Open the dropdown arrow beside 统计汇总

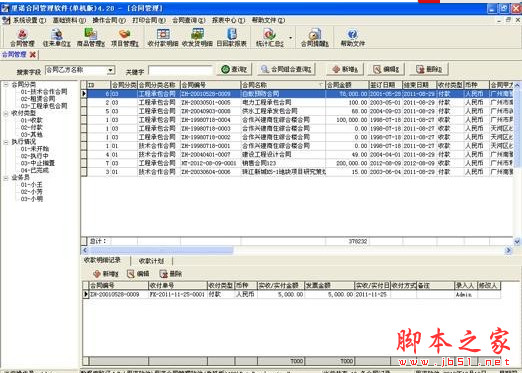click(290, 38)
